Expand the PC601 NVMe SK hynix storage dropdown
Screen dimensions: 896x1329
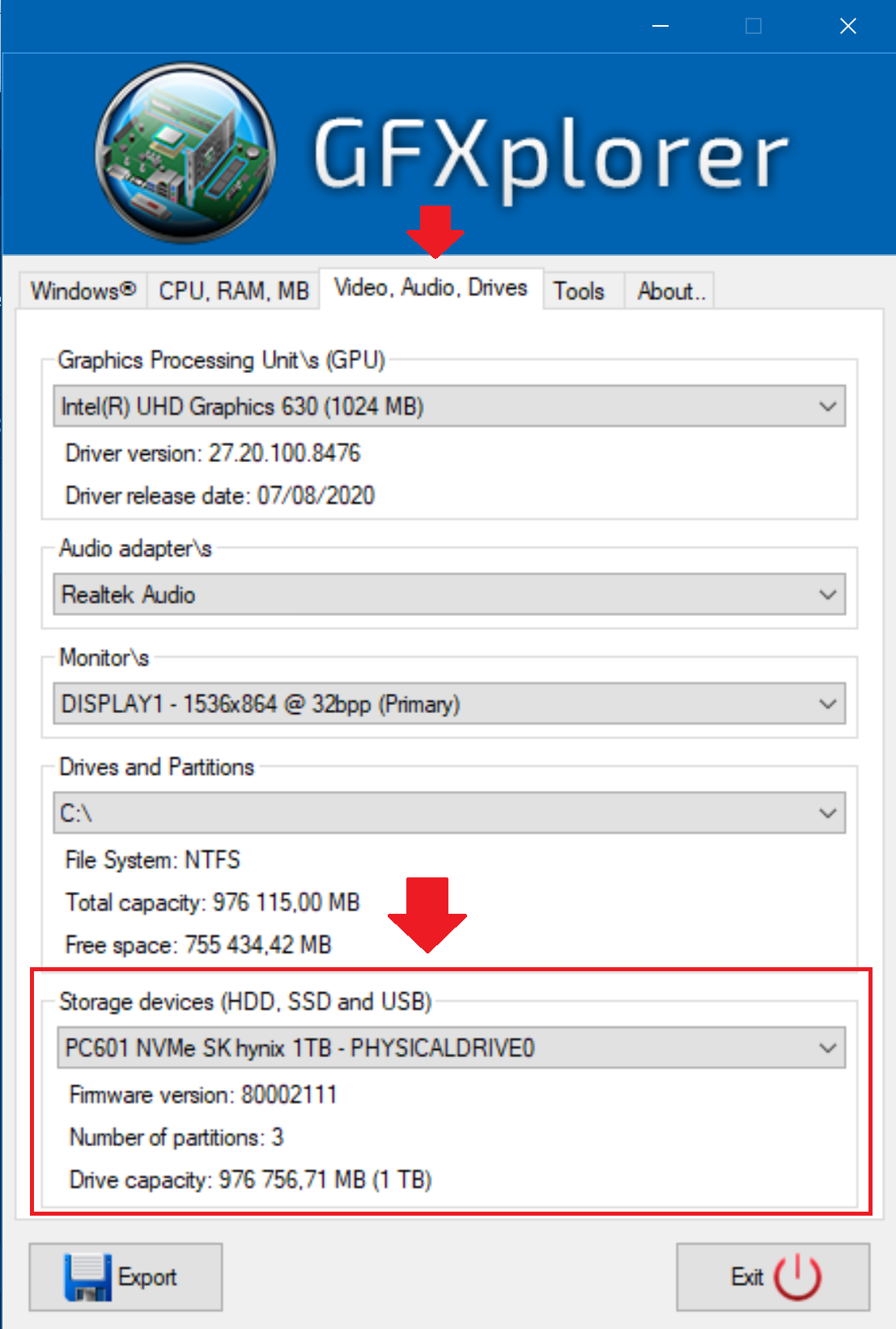(451, 1048)
